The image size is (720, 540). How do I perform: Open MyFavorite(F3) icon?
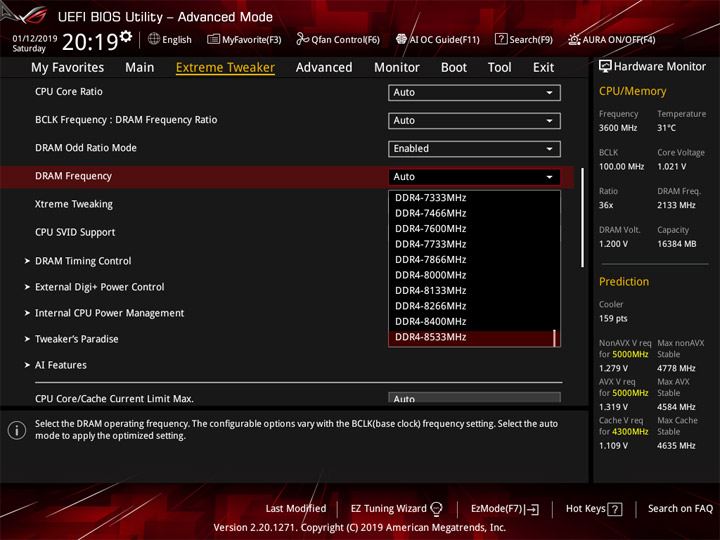click(x=213, y=39)
